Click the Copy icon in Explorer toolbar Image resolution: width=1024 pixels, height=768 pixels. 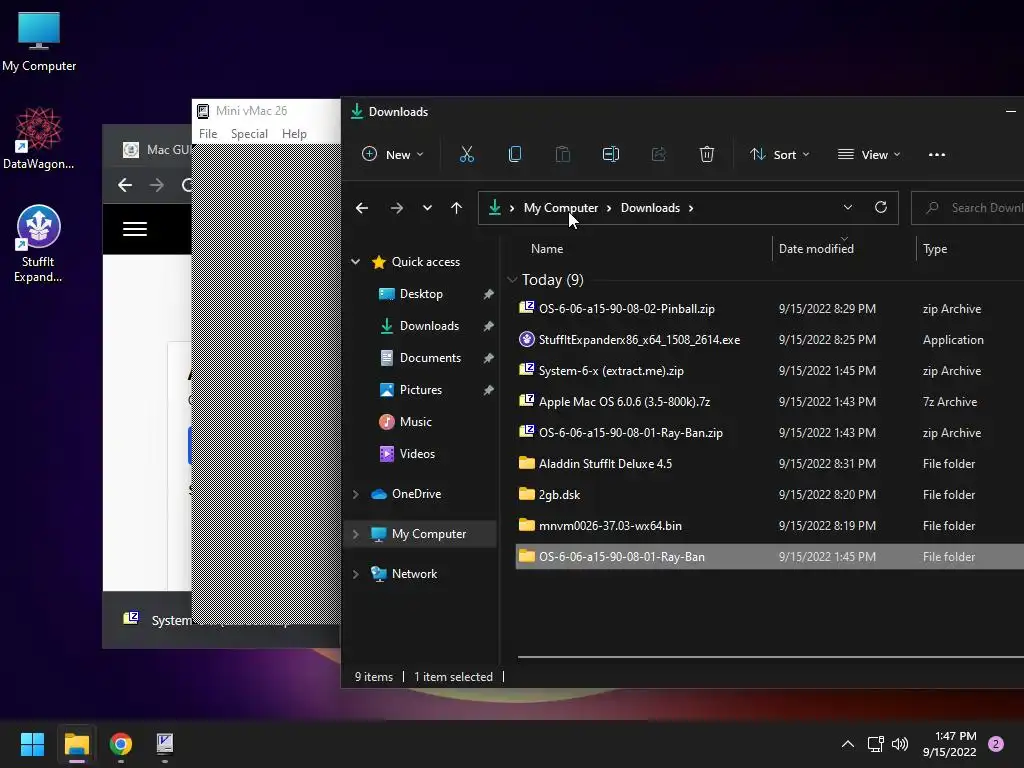[515, 155]
